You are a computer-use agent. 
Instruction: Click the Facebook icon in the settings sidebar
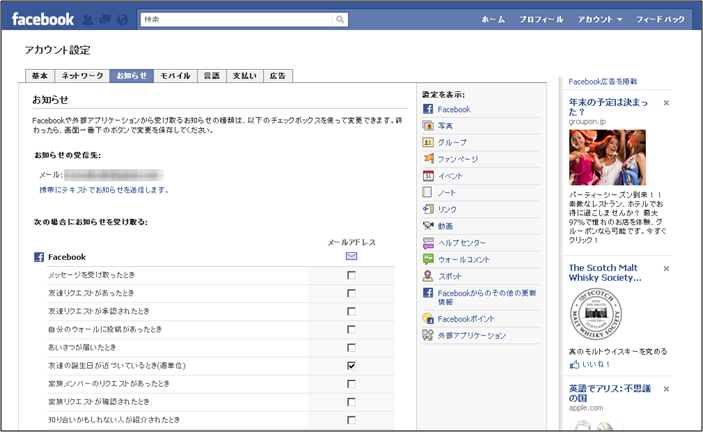428,109
